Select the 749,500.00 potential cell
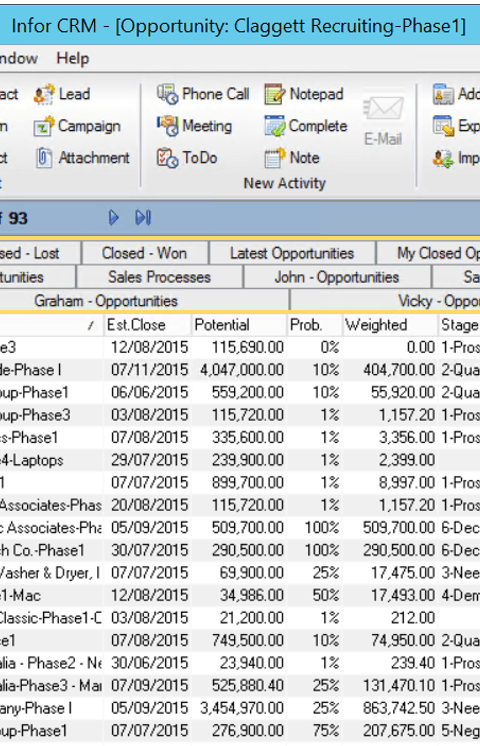Viewport: 480px width, 746px height. pos(239,641)
